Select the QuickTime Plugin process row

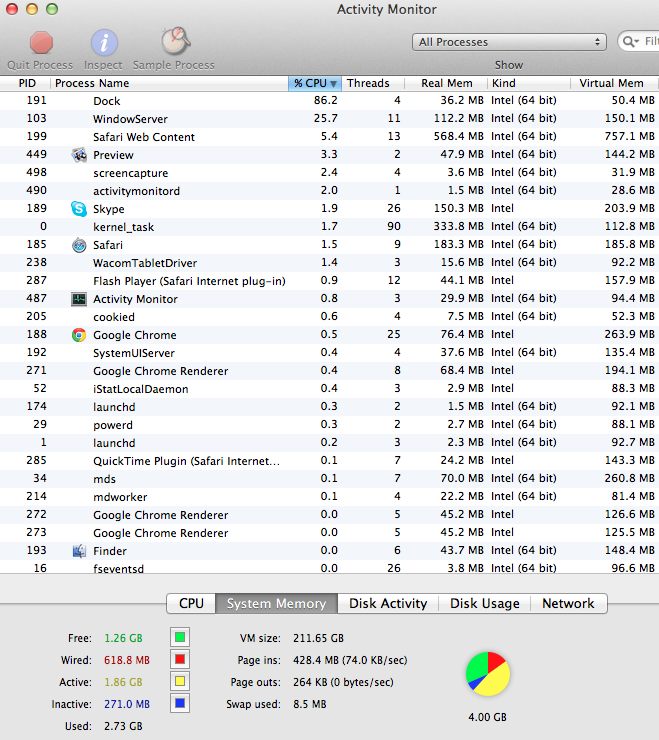pyautogui.click(x=330, y=461)
